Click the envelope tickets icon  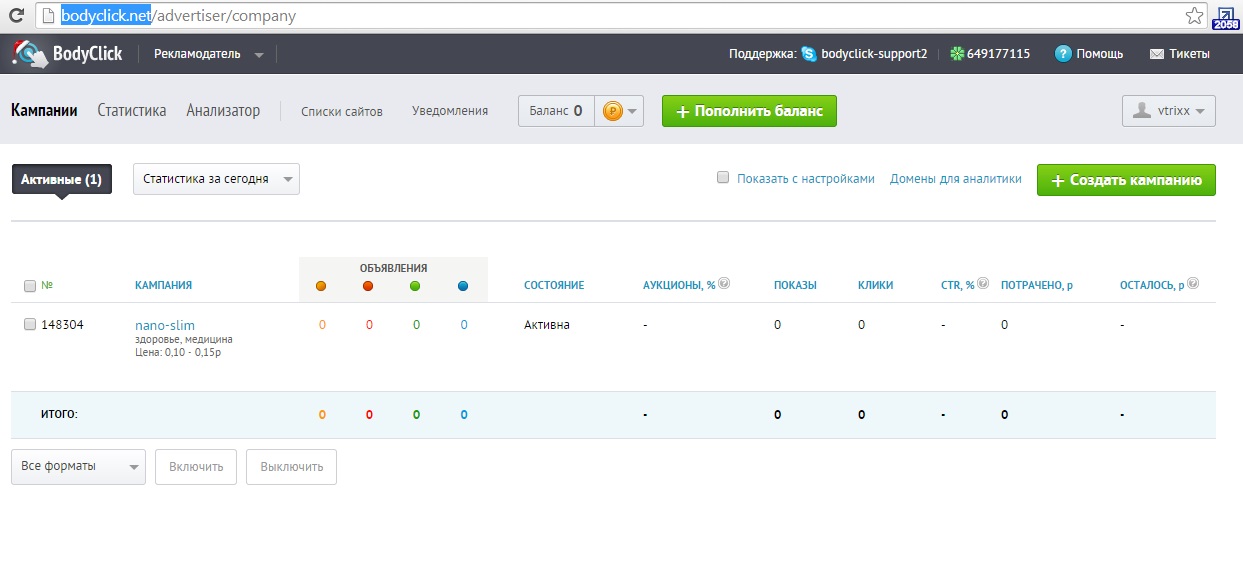tap(1157, 54)
